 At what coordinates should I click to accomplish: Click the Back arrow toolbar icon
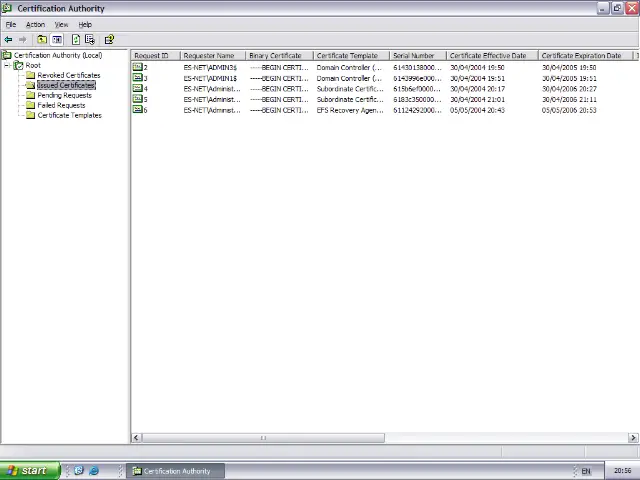[x=8, y=40]
